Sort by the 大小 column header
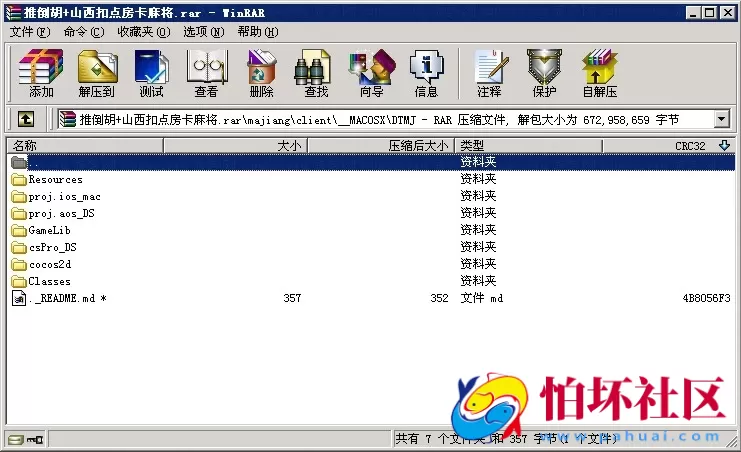This screenshot has height=452, width=741. click(235, 146)
